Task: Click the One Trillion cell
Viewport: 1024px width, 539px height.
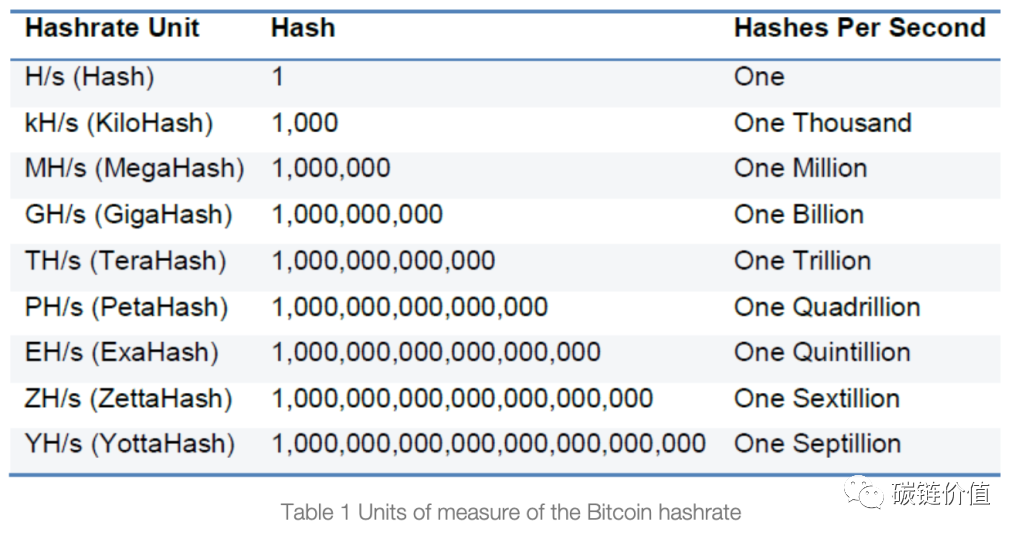Action: pyautogui.click(x=802, y=260)
